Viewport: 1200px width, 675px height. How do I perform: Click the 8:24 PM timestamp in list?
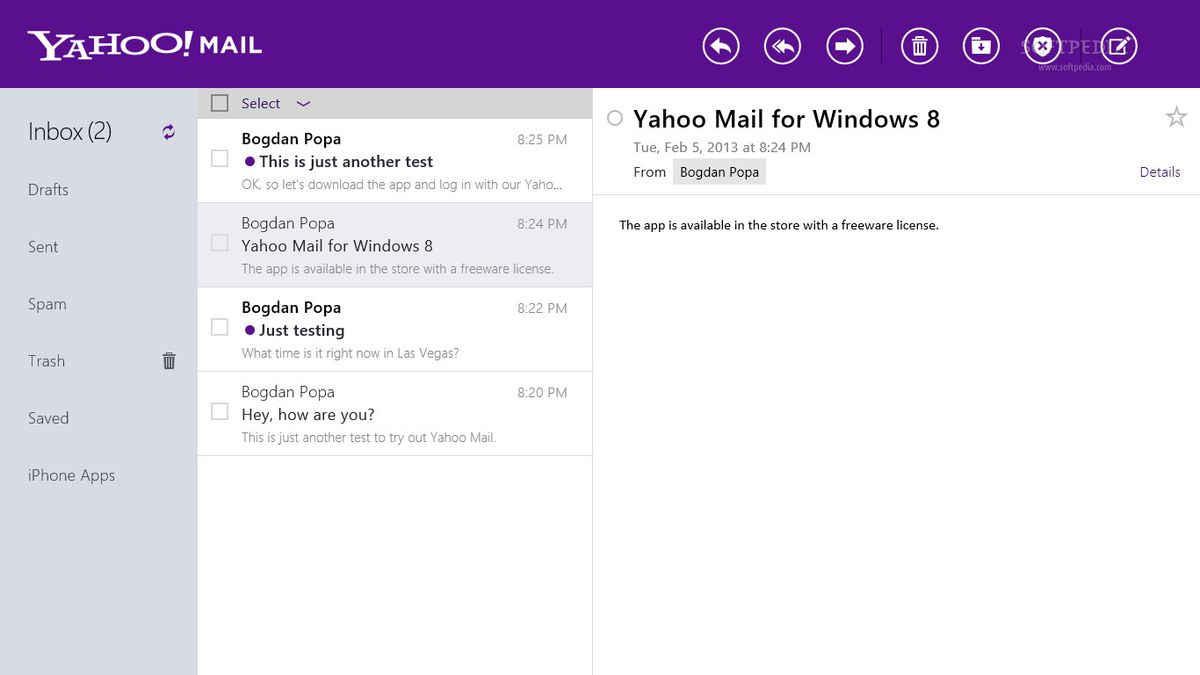tap(542, 224)
